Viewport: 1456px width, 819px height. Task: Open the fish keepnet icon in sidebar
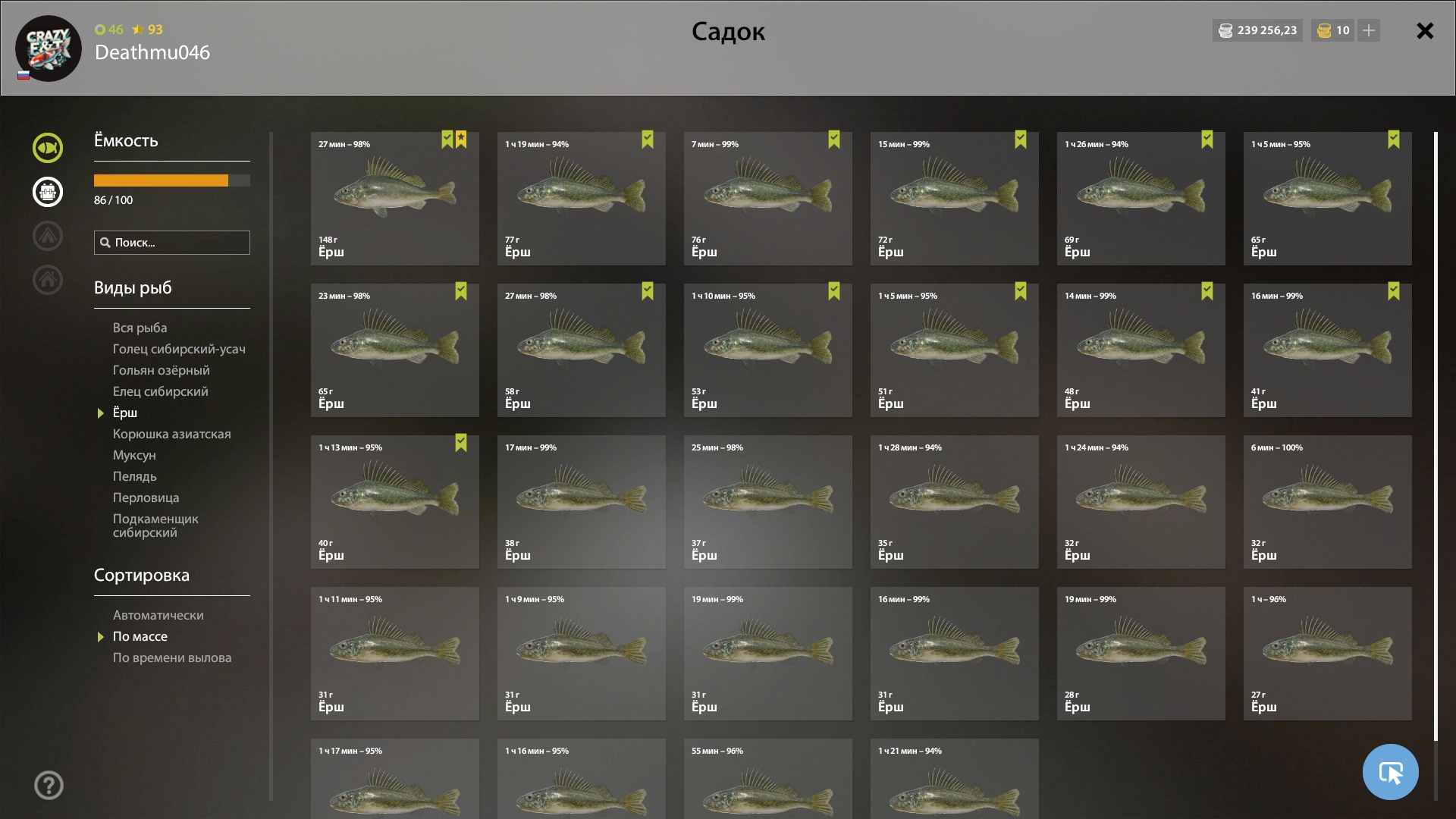point(47,148)
